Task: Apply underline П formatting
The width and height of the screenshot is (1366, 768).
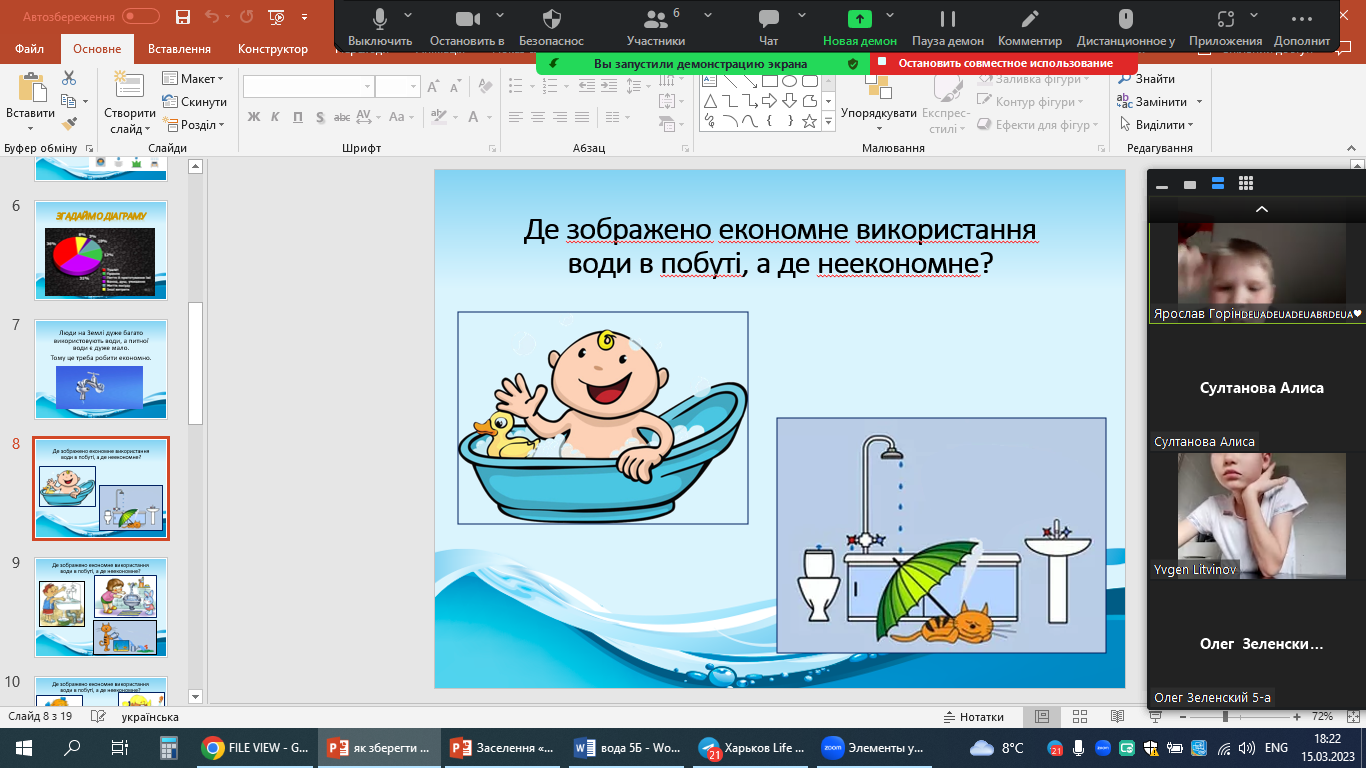Action: pyautogui.click(x=298, y=117)
